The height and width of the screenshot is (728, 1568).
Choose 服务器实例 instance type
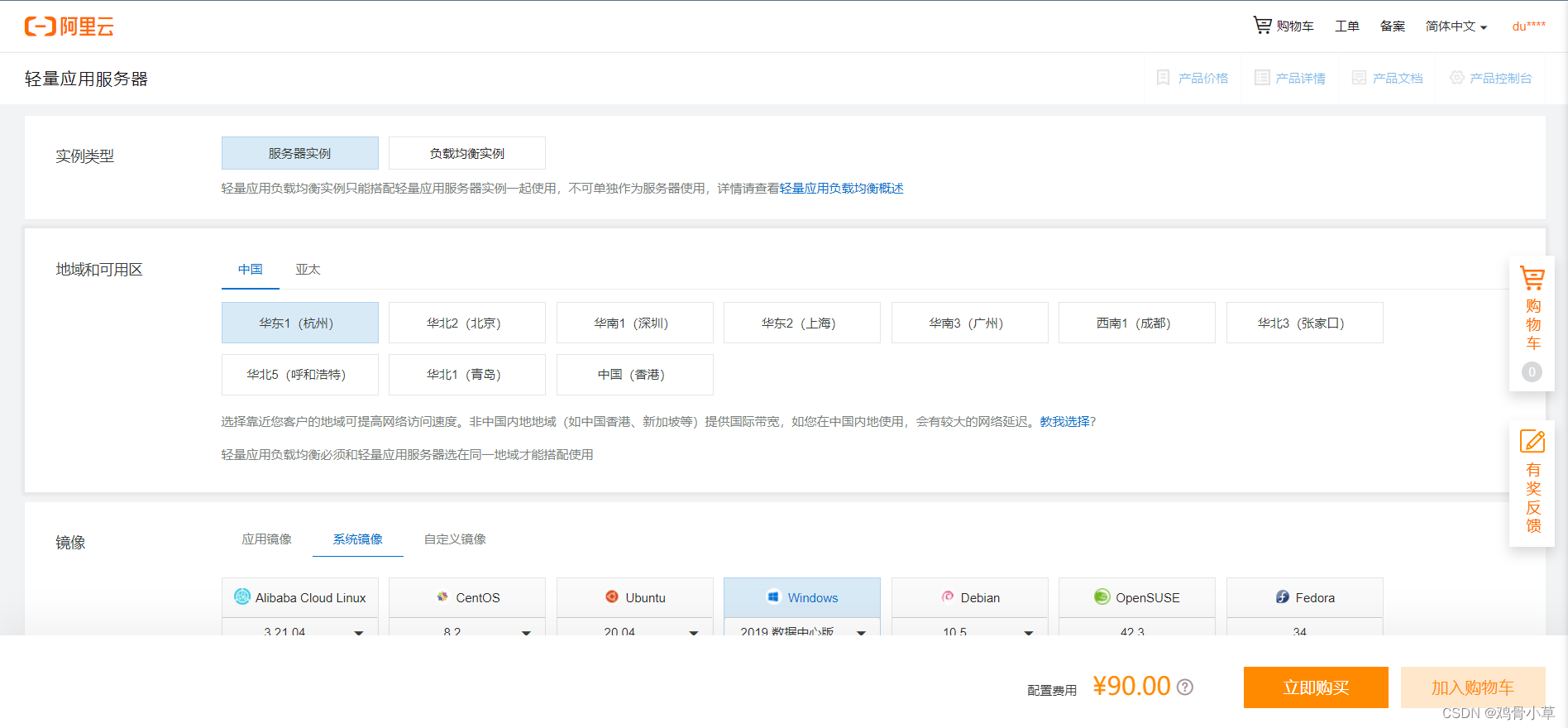click(300, 153)
